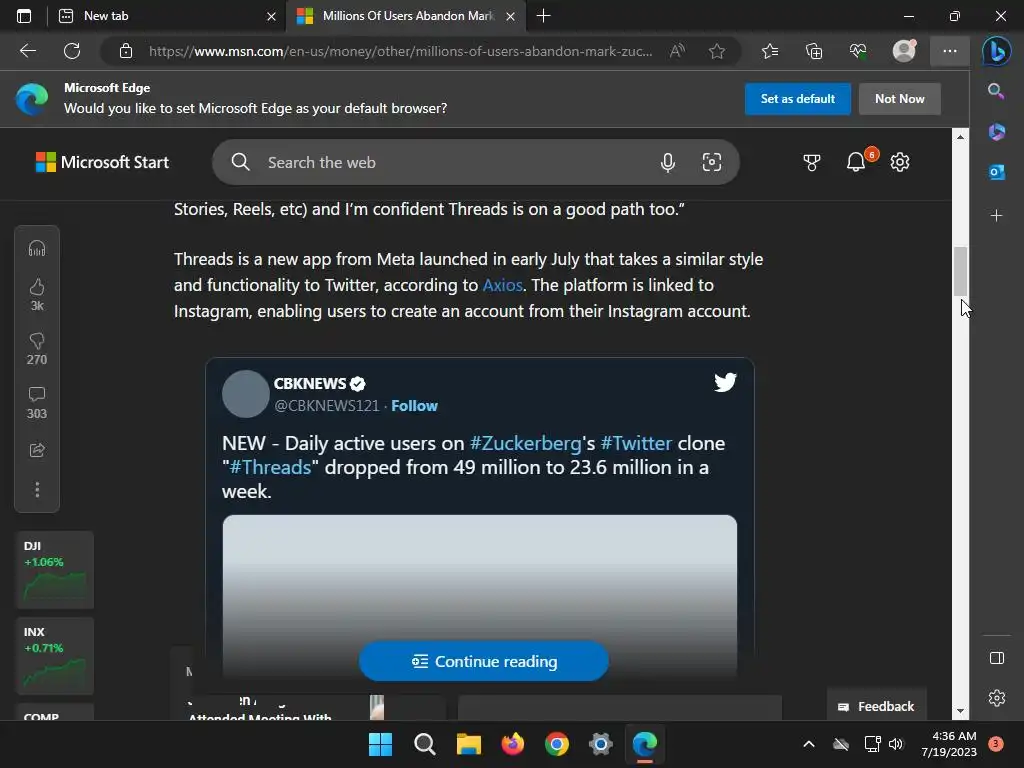The height and width of the screenshot is (768, 1024).
Task: Open more article actions vertical dots
Action: [37, 490]
